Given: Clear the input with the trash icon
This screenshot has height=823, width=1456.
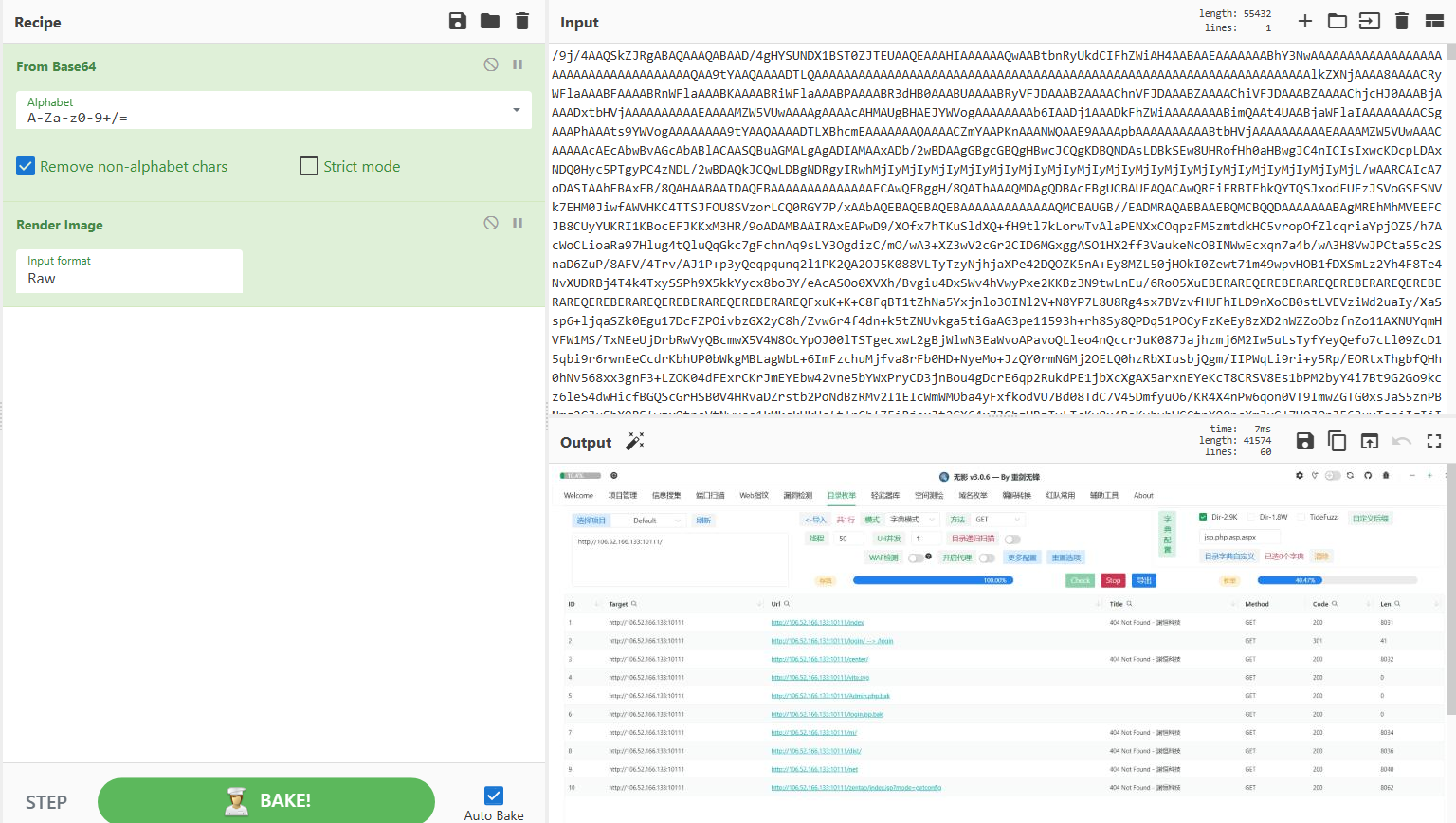Looking at the screenshot, I should point(1402,21).
